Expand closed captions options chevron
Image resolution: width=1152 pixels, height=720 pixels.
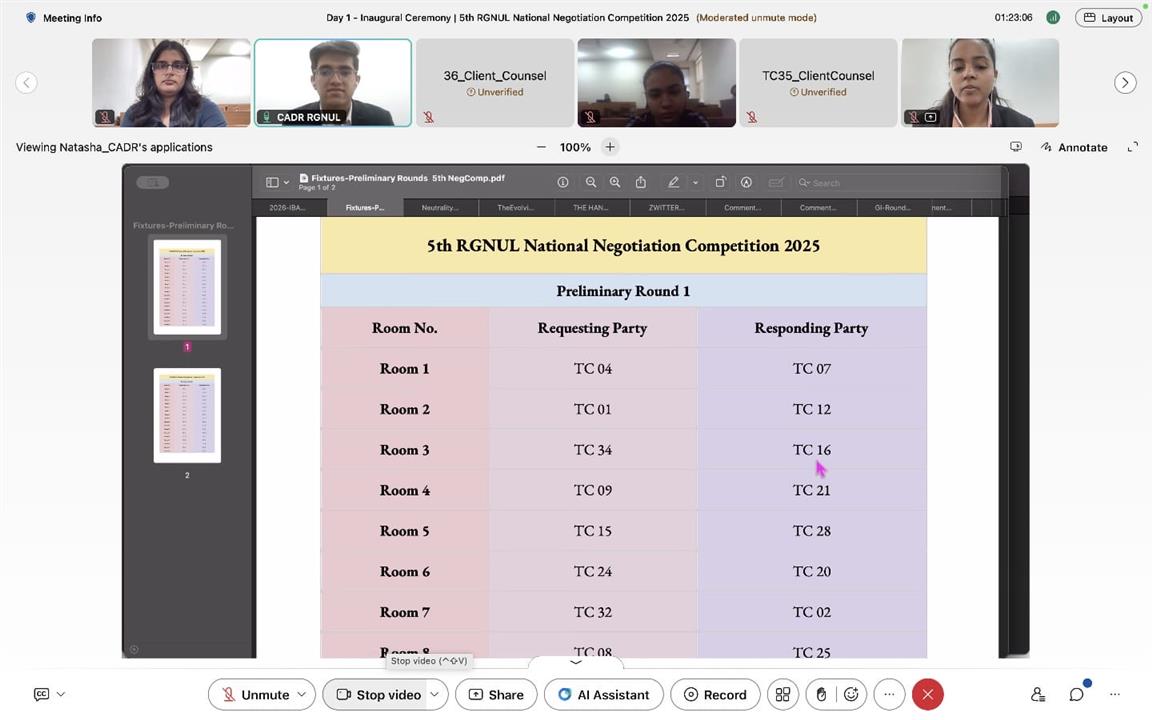(x=61, y=694)
